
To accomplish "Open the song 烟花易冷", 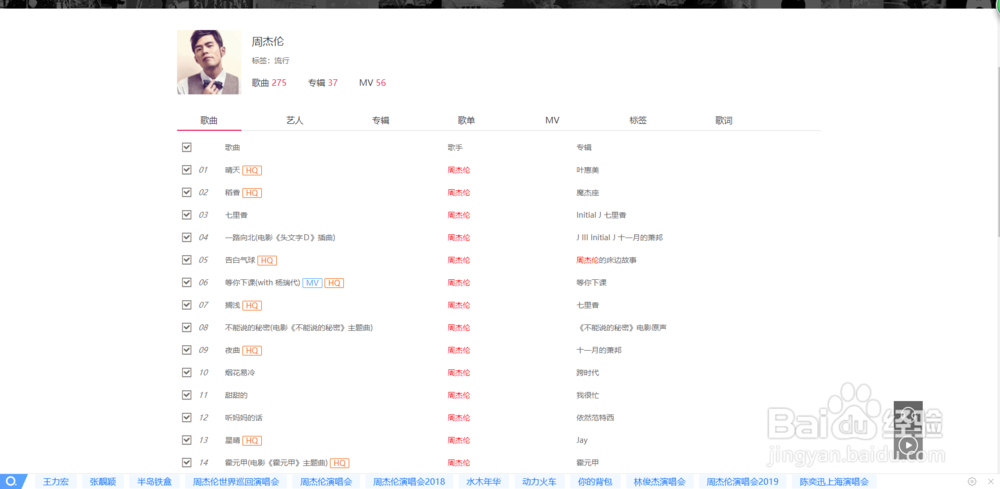I will 240,373.
